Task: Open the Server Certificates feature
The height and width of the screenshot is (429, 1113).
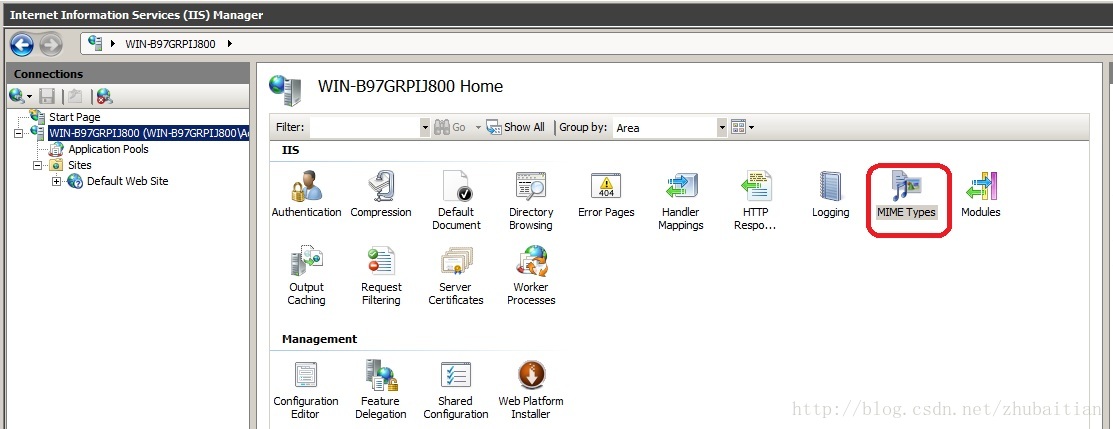Action: (x=456, y=276)
